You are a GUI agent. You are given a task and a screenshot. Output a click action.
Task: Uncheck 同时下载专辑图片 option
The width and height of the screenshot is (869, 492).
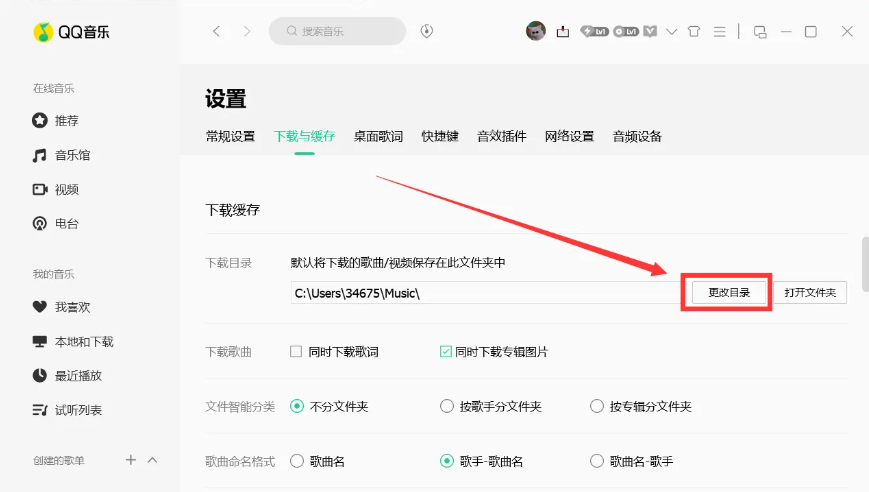coord(446,352)
